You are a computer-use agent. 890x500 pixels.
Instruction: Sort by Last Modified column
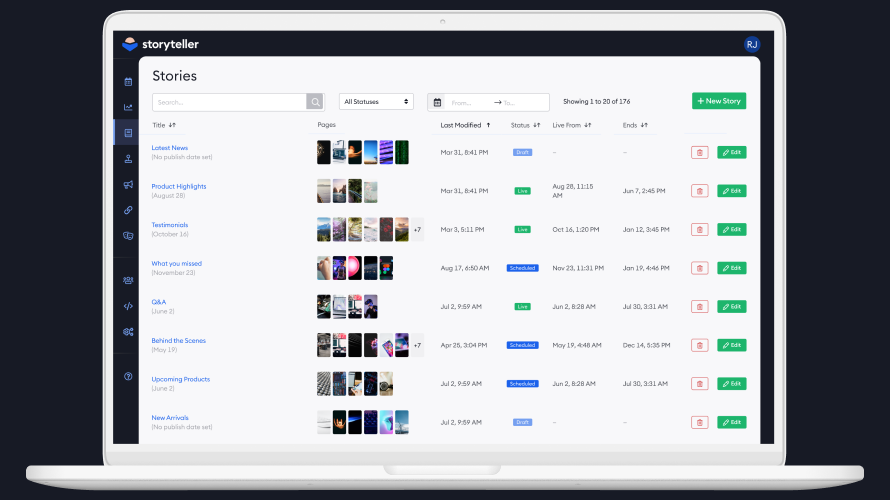[465, 125]
